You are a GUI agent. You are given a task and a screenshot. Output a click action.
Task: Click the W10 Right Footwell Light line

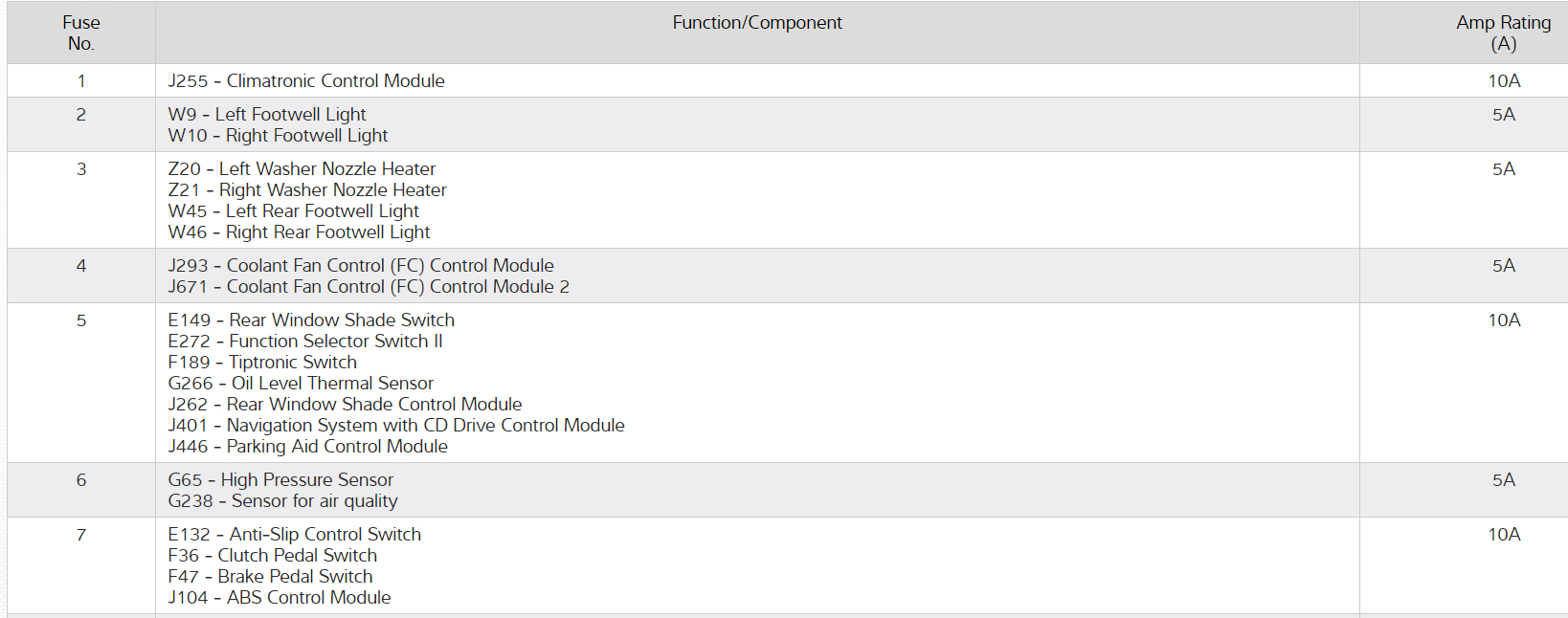pyautogui.click(x=278, y=136)
